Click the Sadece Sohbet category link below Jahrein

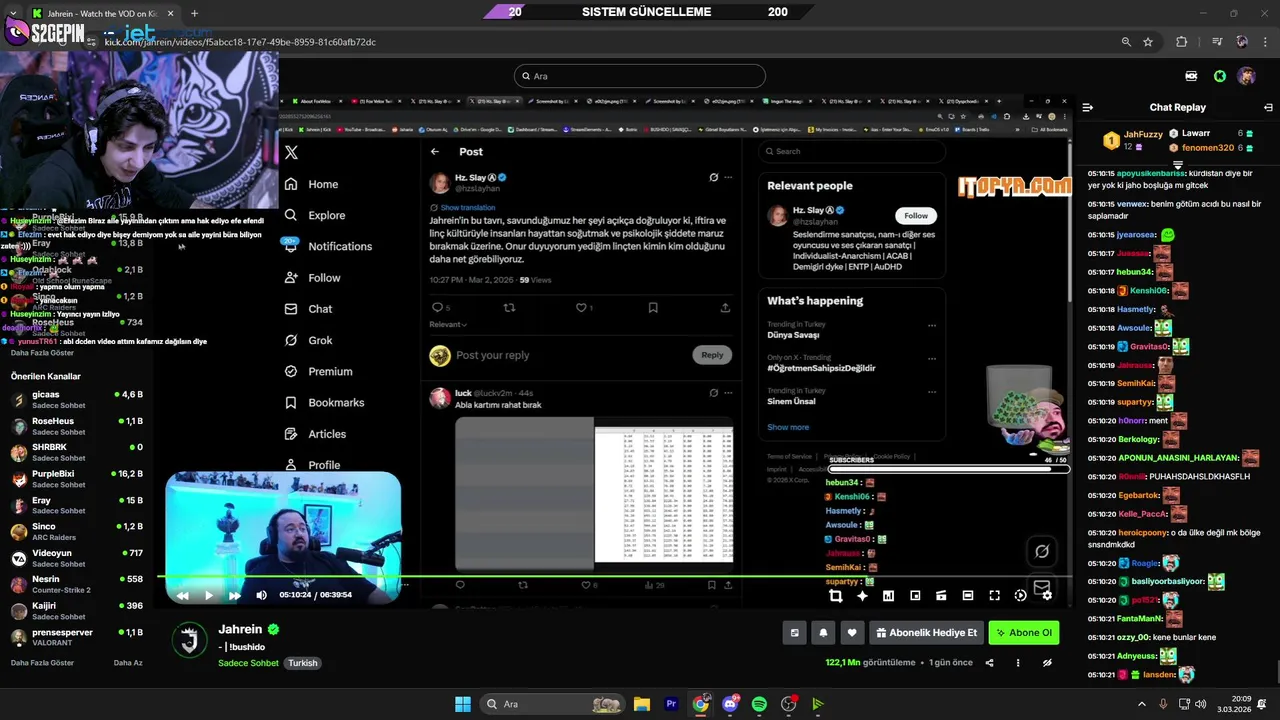248,663
